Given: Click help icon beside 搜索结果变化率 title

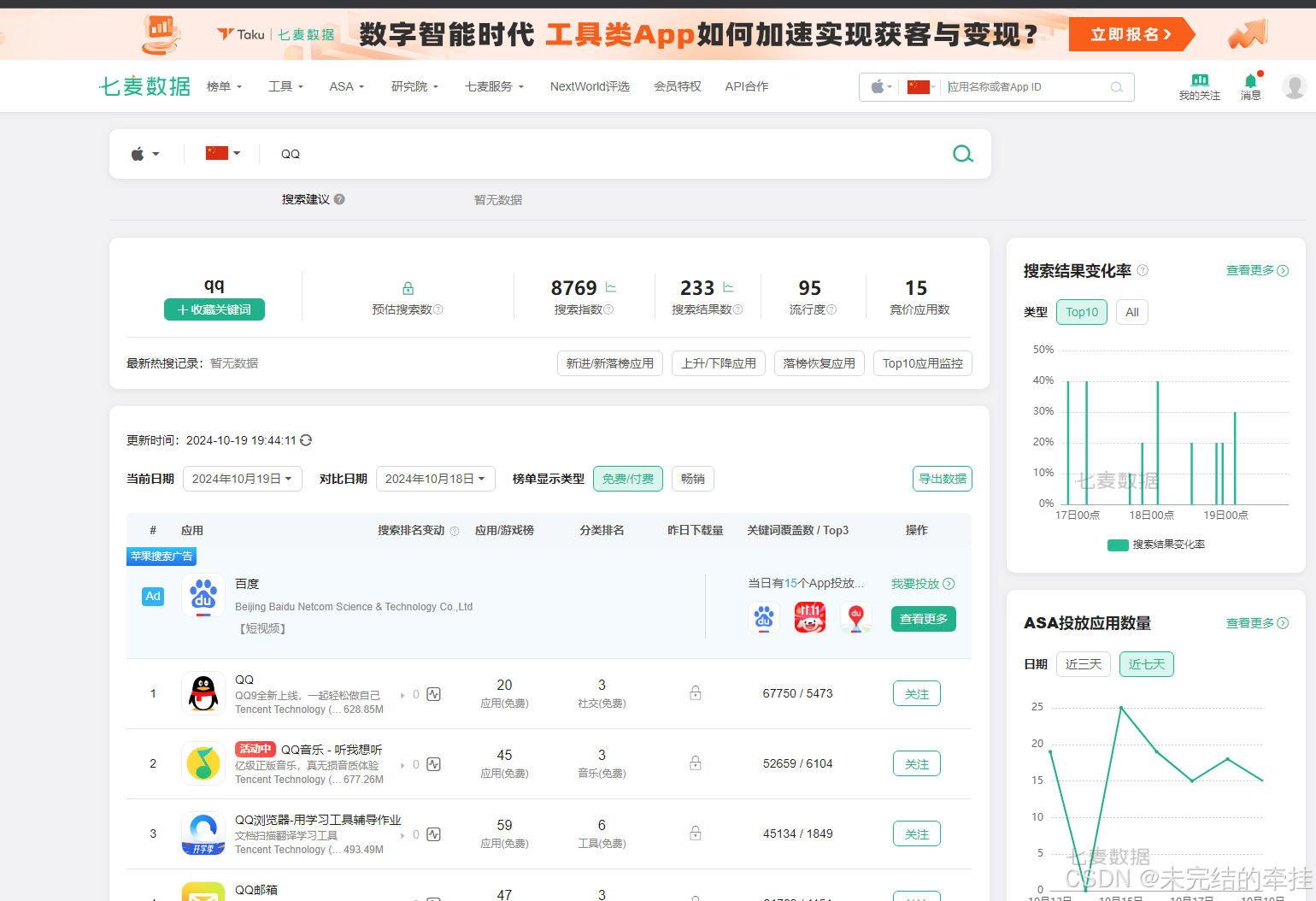Looking at the screenshot, I should coord(1143,270).
